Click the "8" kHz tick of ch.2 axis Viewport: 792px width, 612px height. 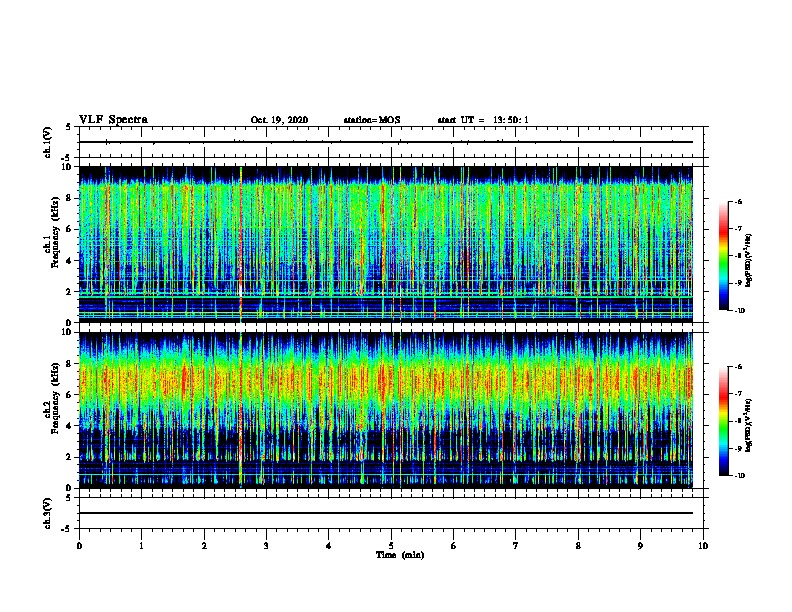69,364
